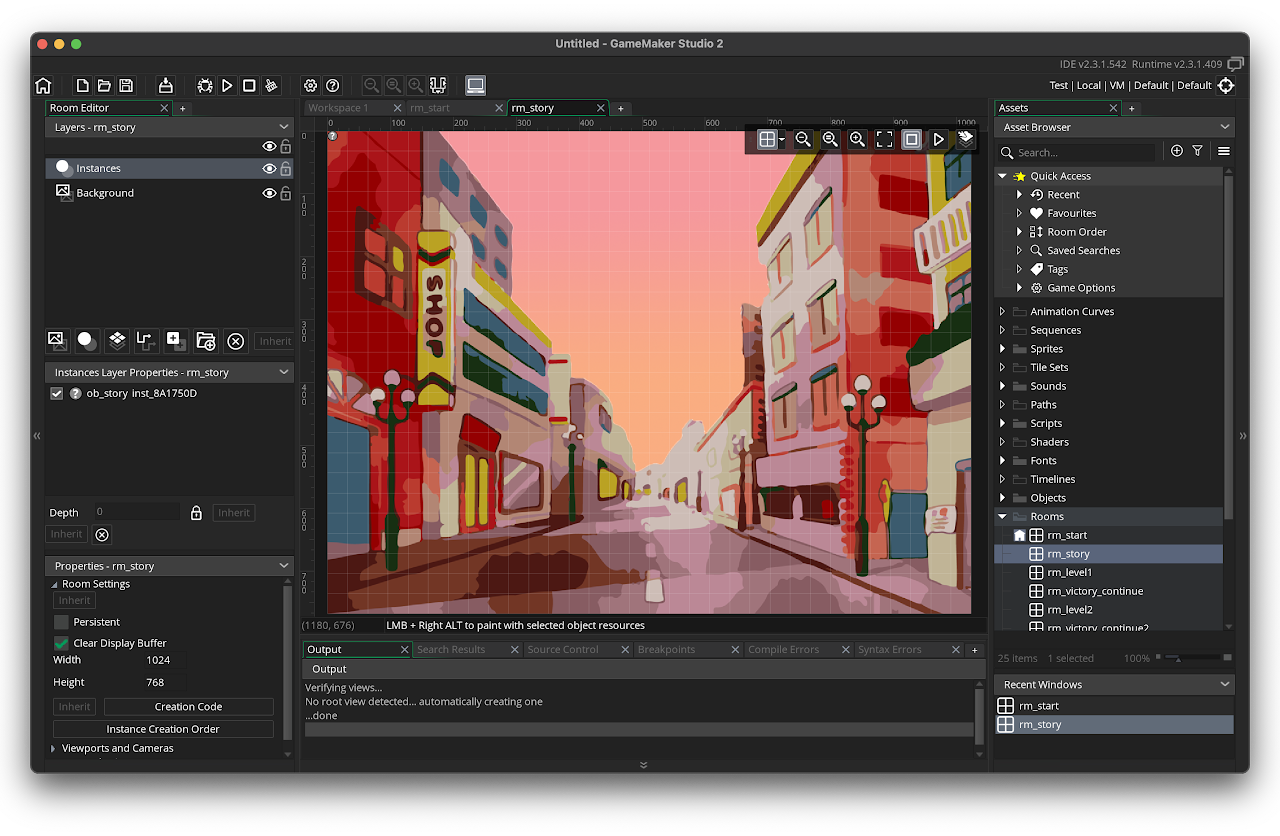The height and width of the screenshot is (836, 1280).
Task: Toggle the room grid icon
Action: [767, 140]
